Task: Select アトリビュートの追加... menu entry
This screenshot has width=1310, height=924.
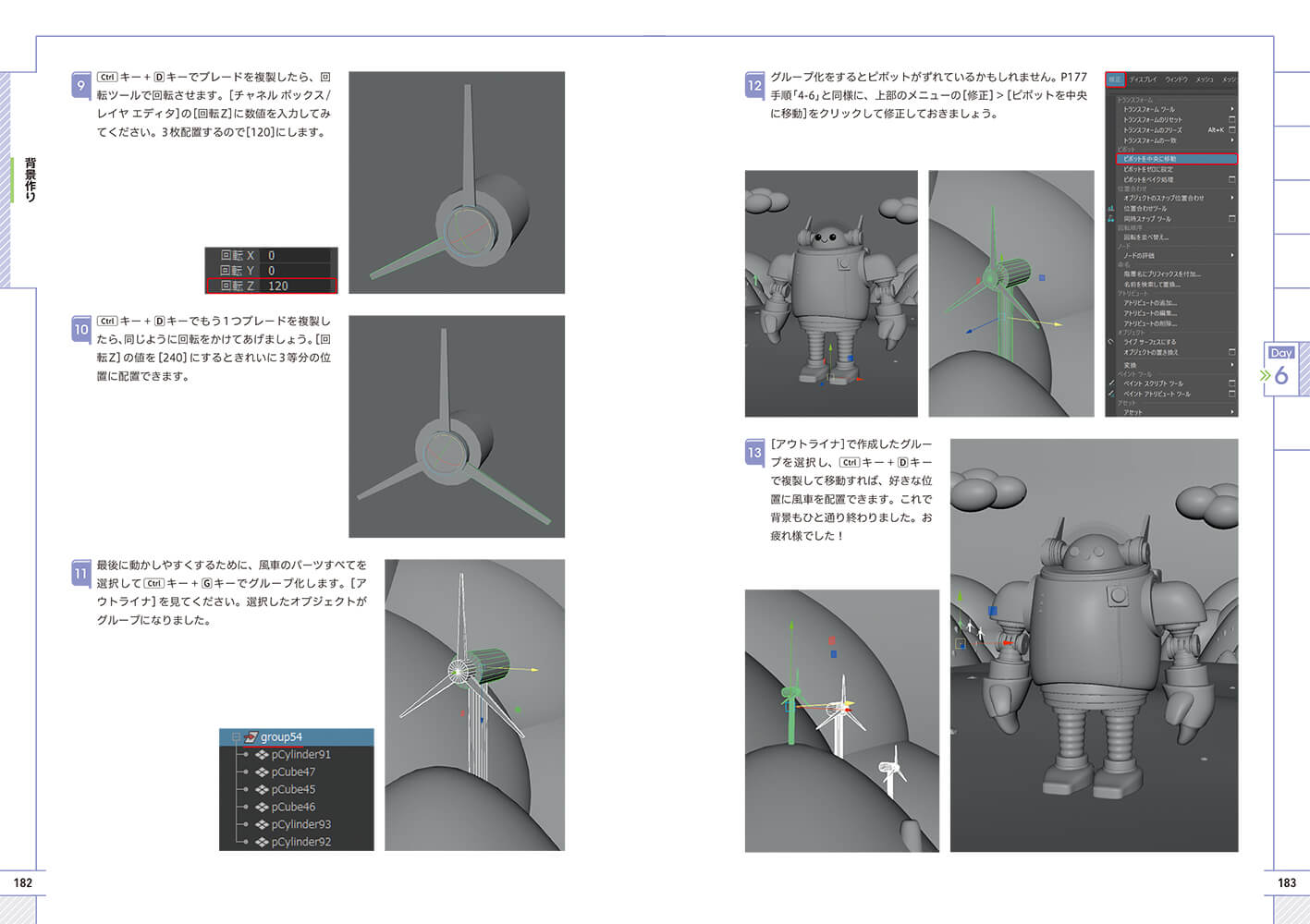Action: point(1149,303)
